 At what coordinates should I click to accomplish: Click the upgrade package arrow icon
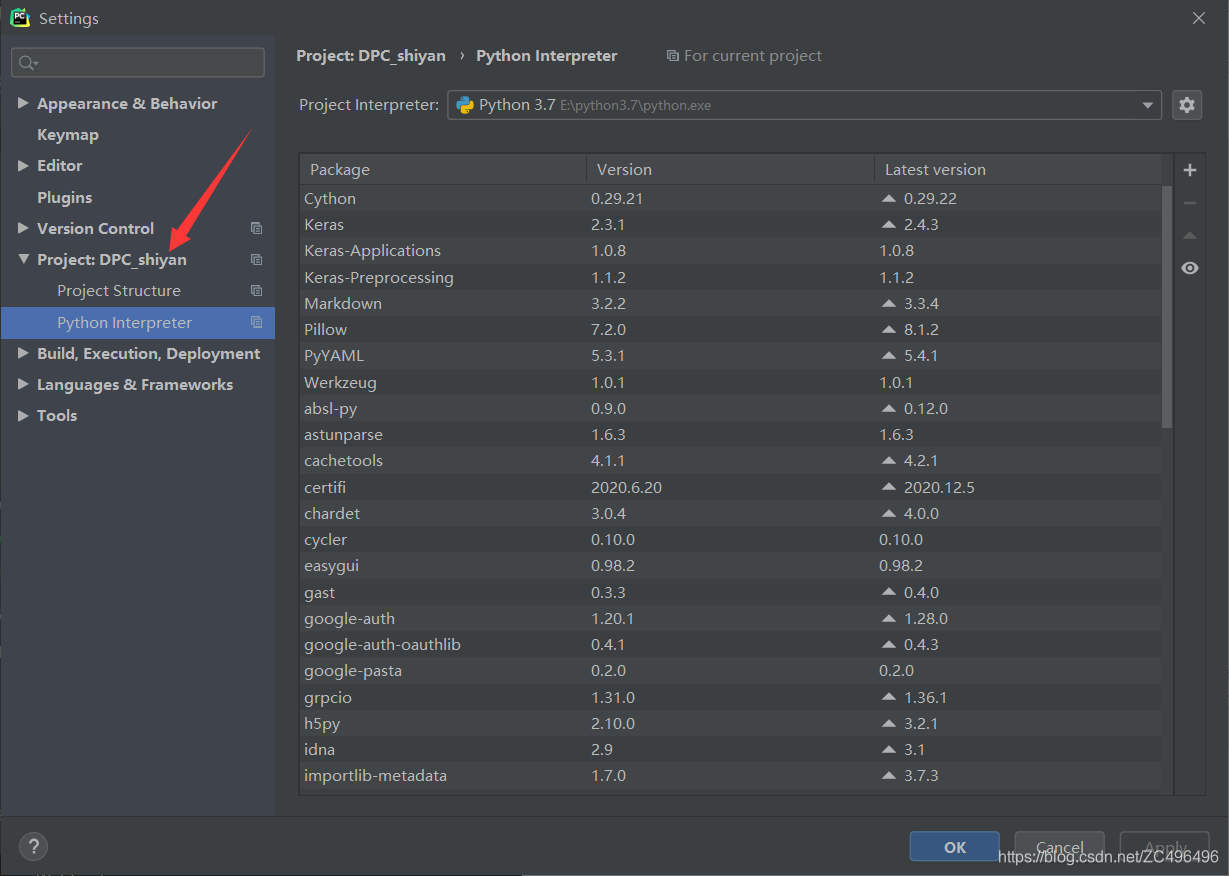coord(1189,236)
